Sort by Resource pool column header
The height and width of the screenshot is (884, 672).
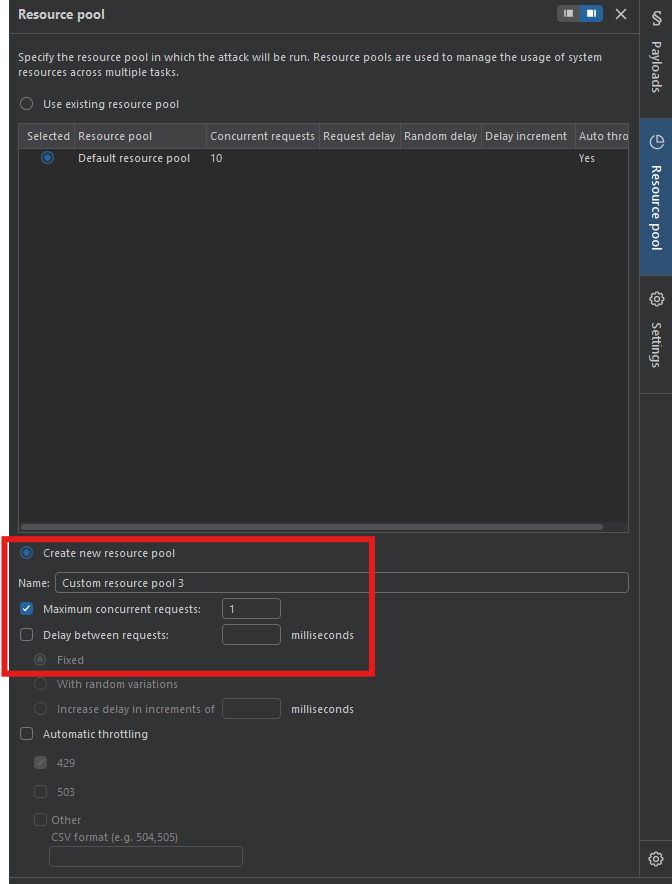pos(140,136)
